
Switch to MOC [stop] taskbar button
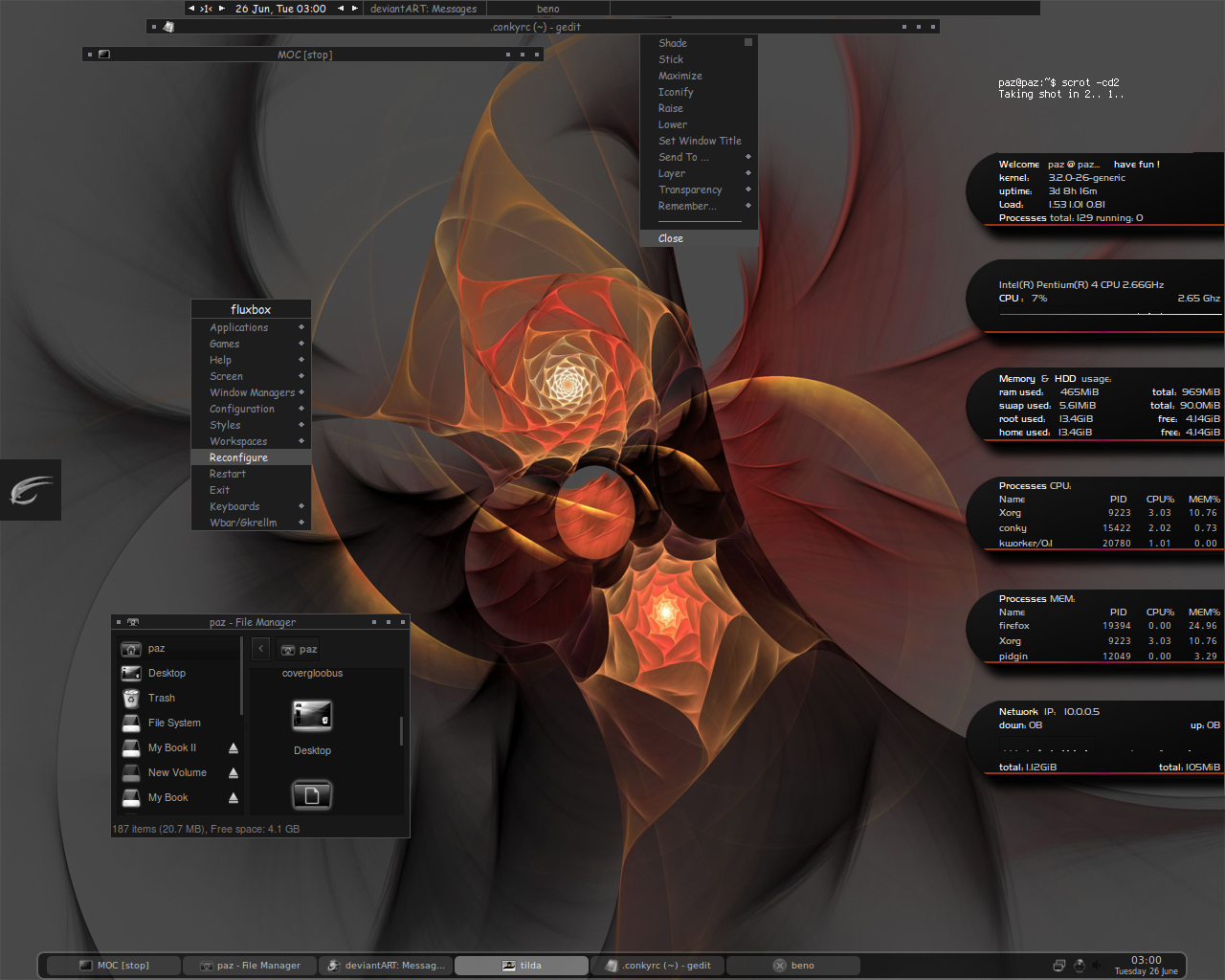(114, 966)
